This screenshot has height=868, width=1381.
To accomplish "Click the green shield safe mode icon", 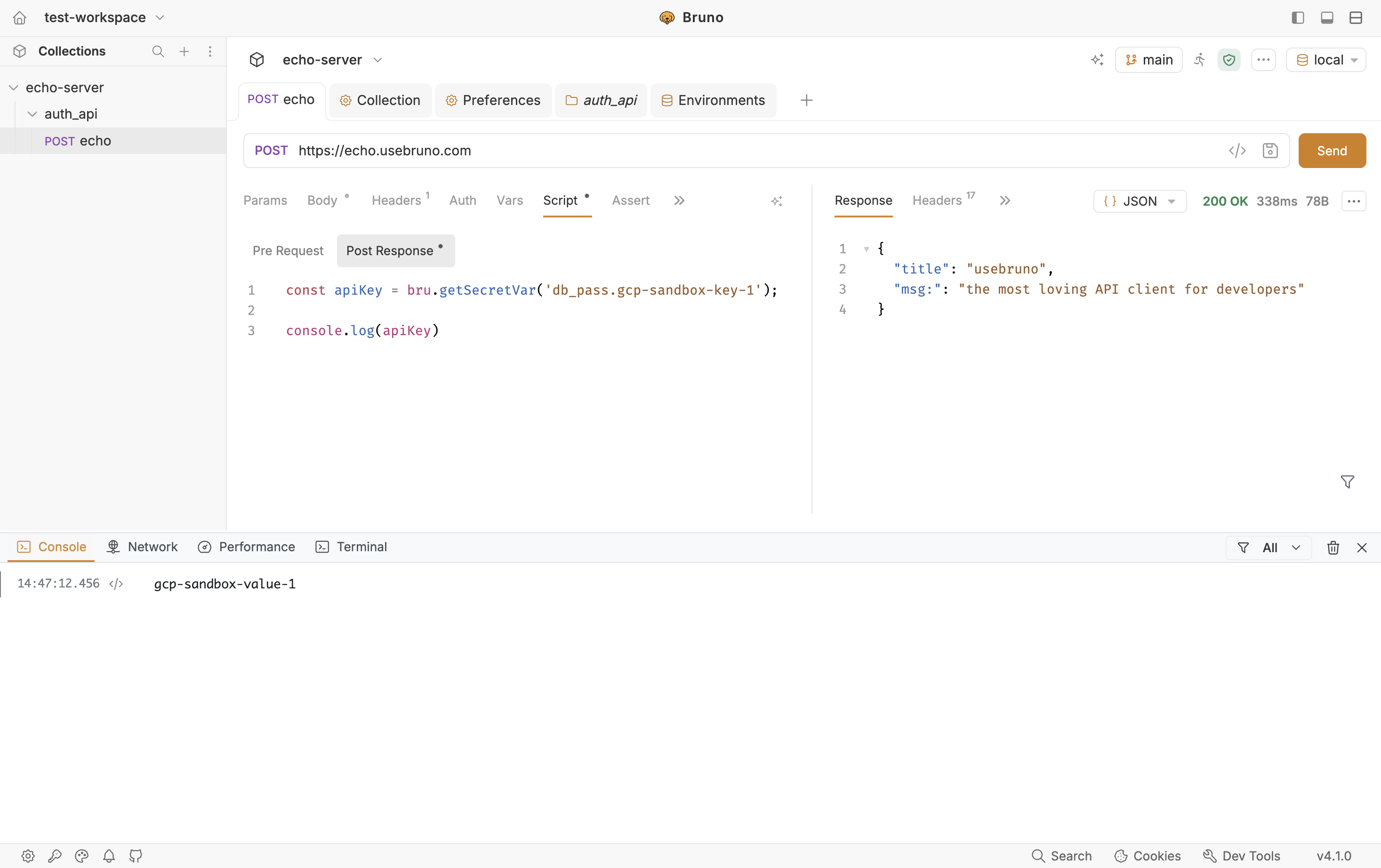I will click(1229, 60).
